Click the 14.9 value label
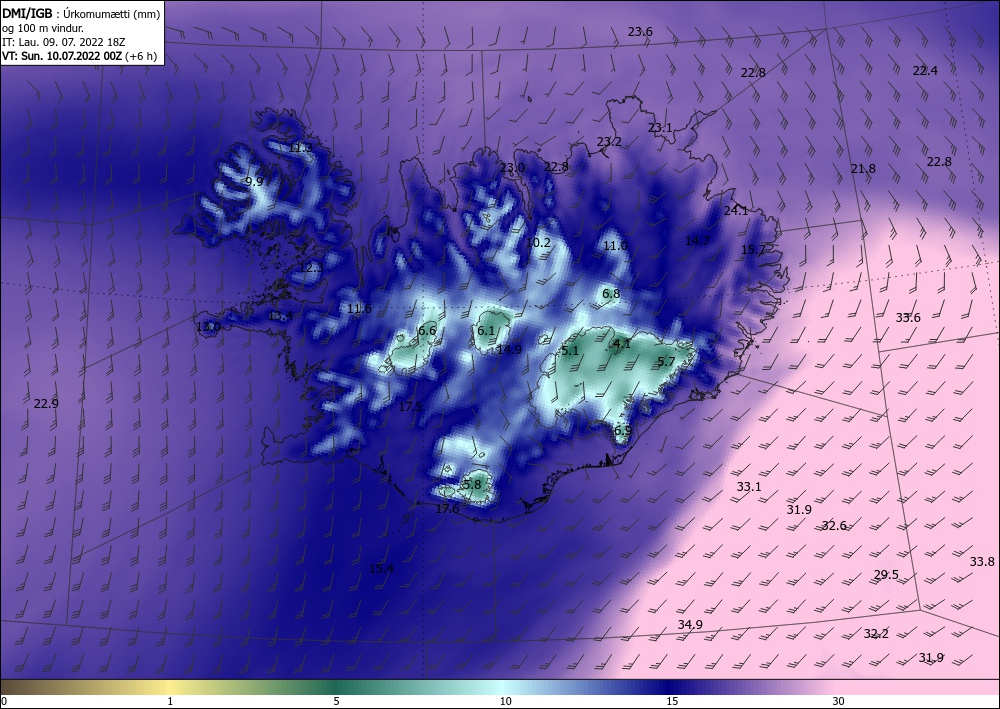This screenshot has height=709, width=1000. pyautogui.click(x=510, y=349)
